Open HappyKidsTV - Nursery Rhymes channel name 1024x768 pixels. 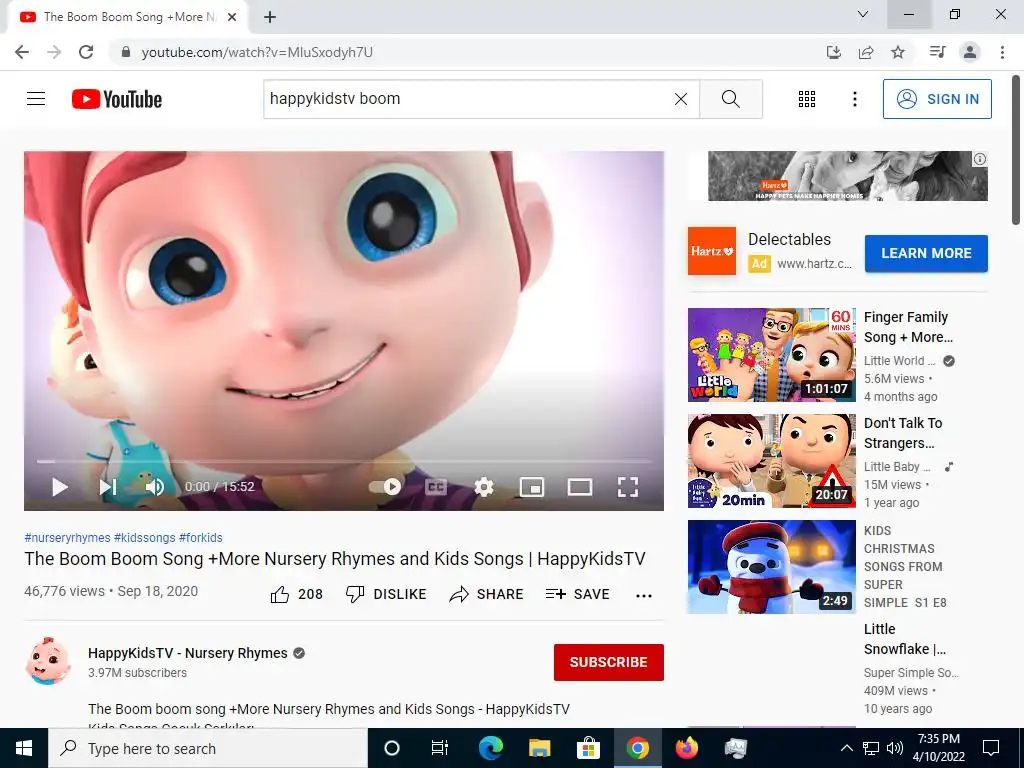pos(187,653)
